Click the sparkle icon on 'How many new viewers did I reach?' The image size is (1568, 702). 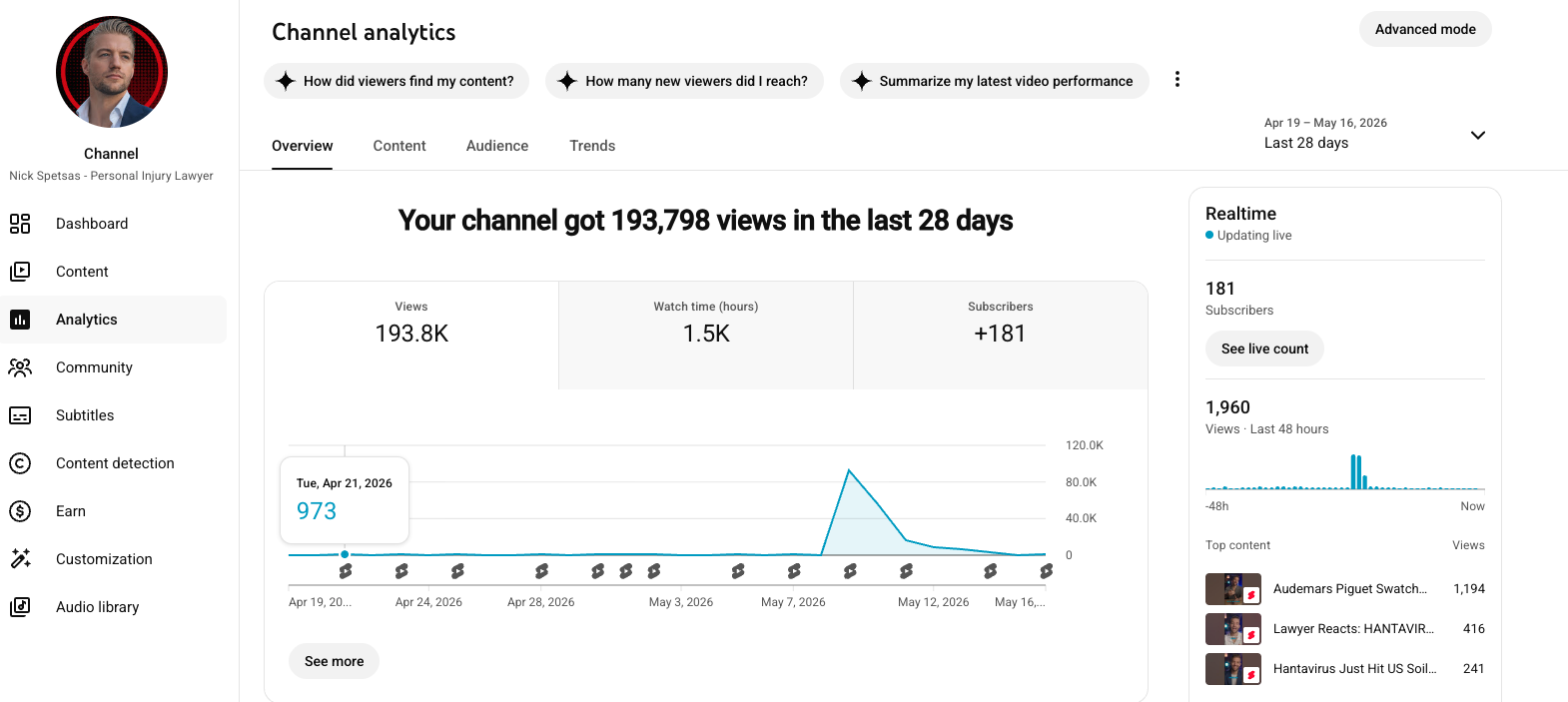567,81
